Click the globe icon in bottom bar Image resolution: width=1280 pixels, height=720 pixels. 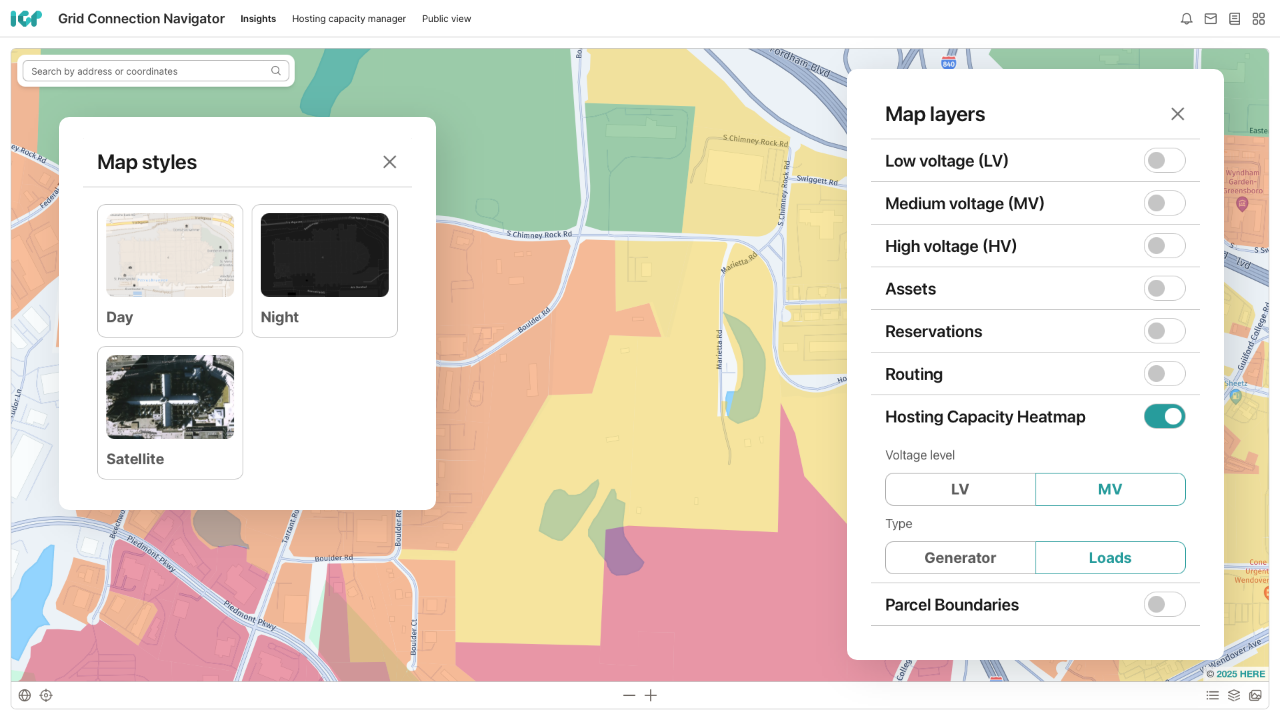coord(25,695)
